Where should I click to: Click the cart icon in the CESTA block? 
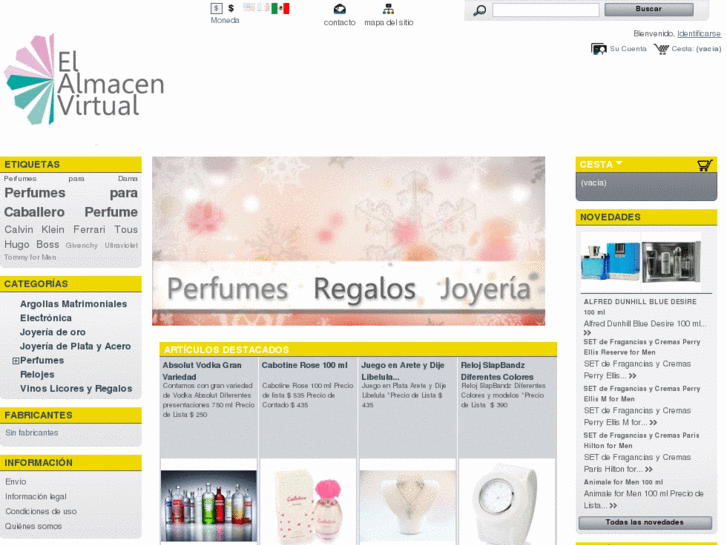coord(705,165)
